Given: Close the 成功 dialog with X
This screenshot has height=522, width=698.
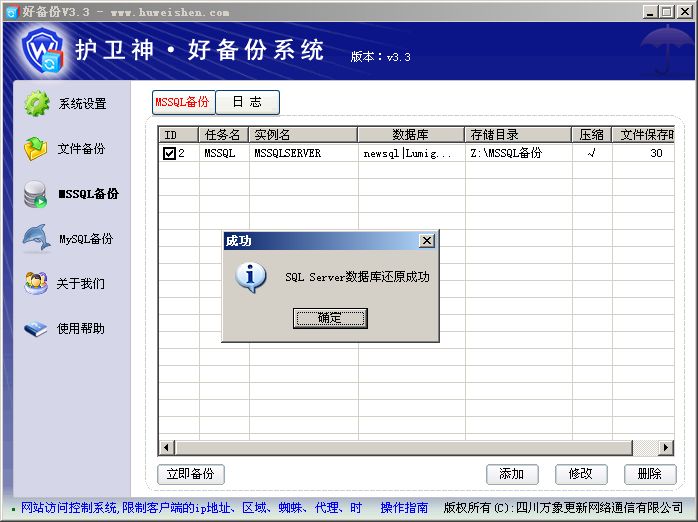Looking at the screenshot, I should [426, 241].
